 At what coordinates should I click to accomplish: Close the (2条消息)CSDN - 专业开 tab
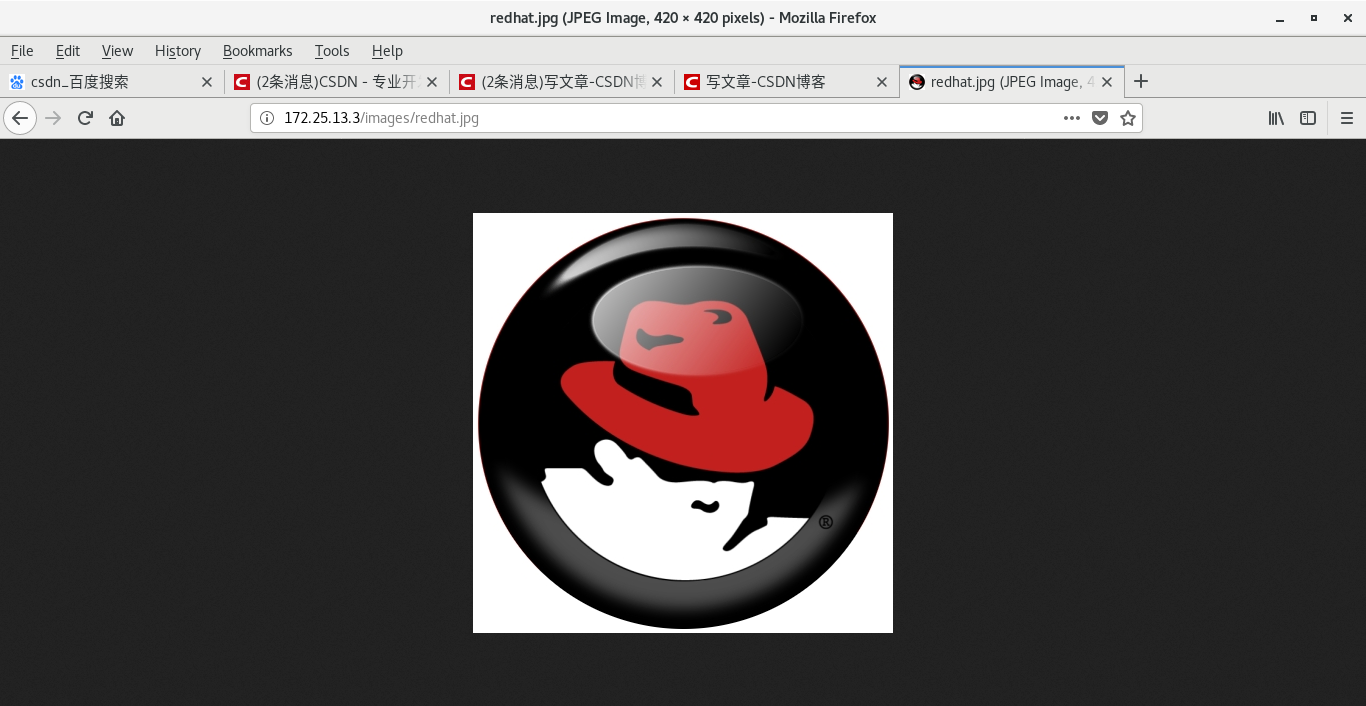pyautogui.click(x=432, y=82)
